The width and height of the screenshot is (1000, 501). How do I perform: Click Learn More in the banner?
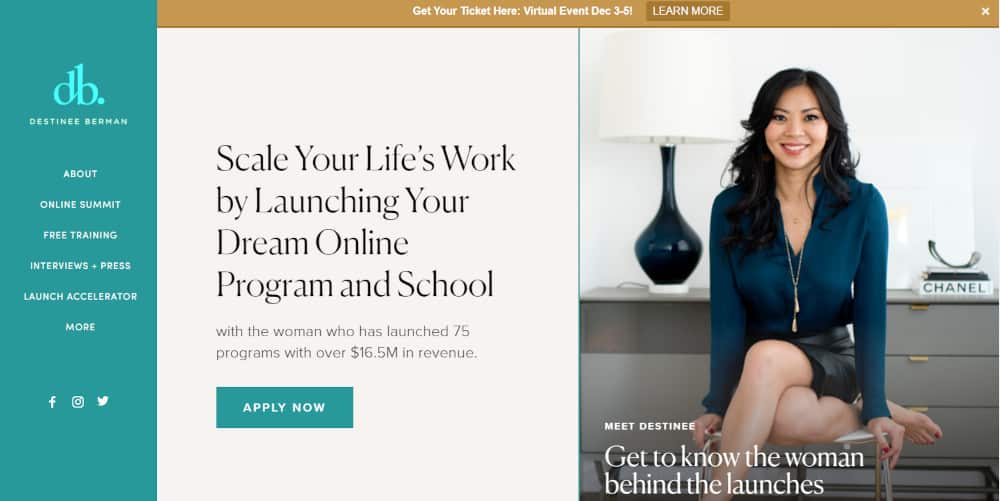pyautogui.click(x=688, y=11)
